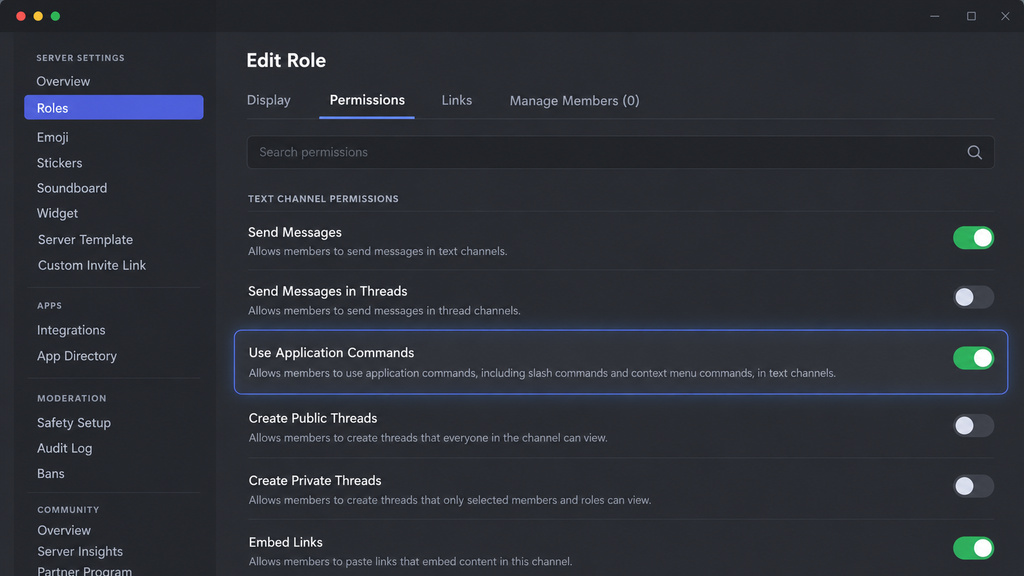
Task: Click the Create Private Threads title
Action: pos(315,481)
